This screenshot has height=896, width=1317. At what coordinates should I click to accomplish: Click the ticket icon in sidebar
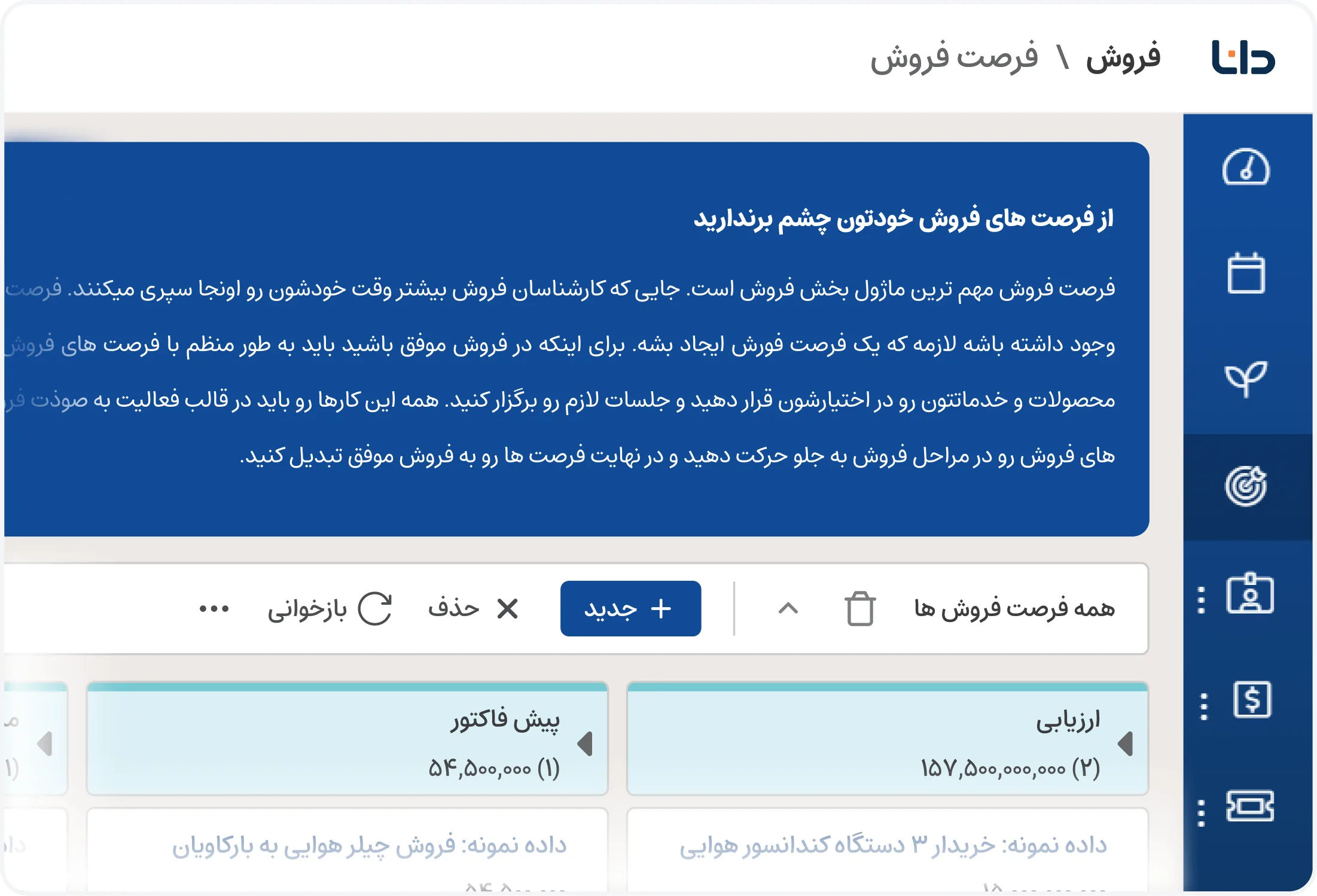click(1249, 806)
